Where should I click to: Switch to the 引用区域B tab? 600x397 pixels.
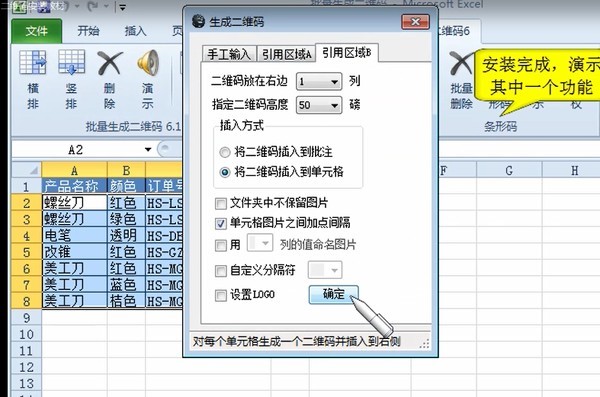pyautogui.click(x=347, y=52)
